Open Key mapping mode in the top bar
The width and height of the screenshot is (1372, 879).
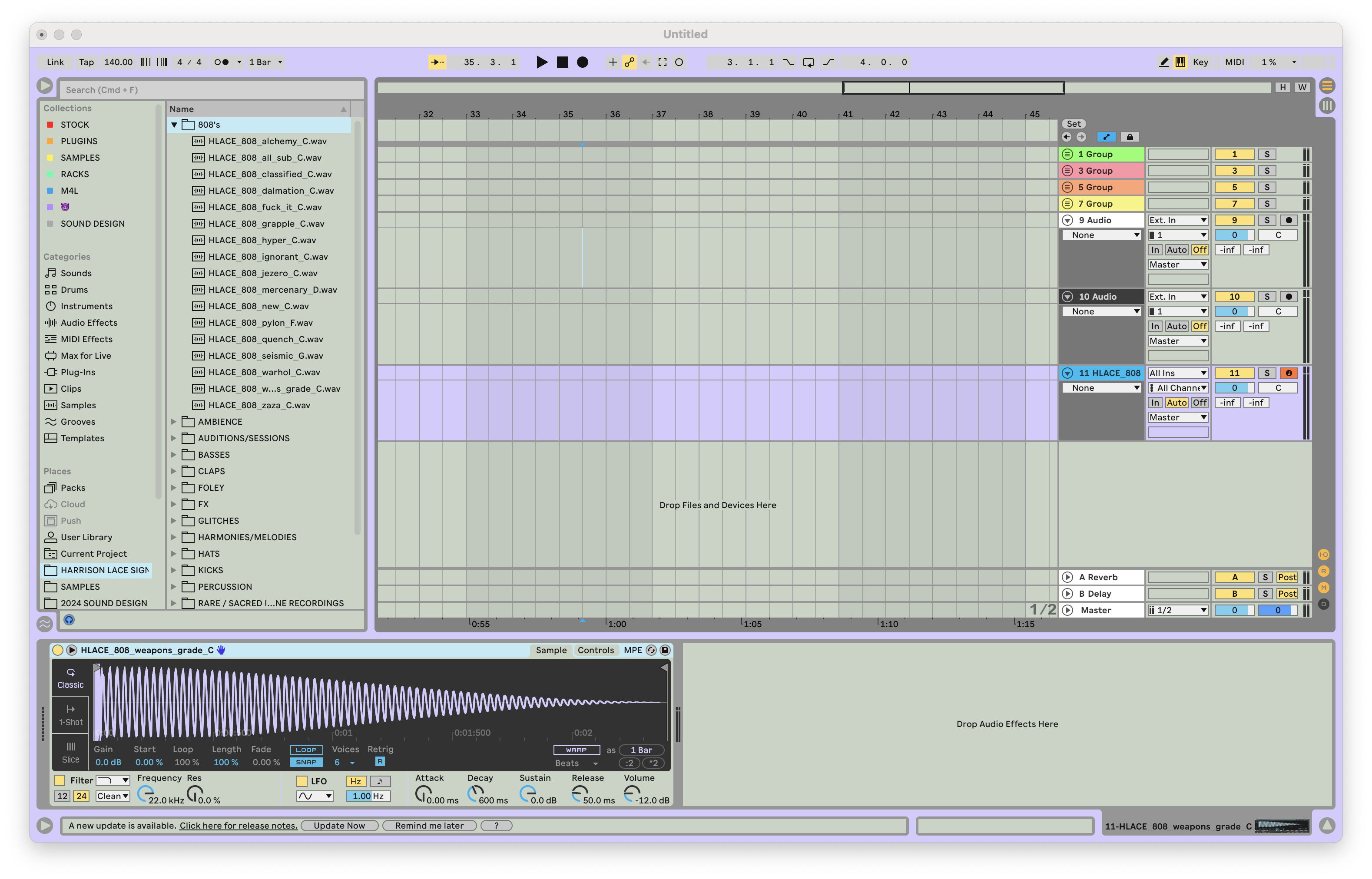pos(1201,62)
